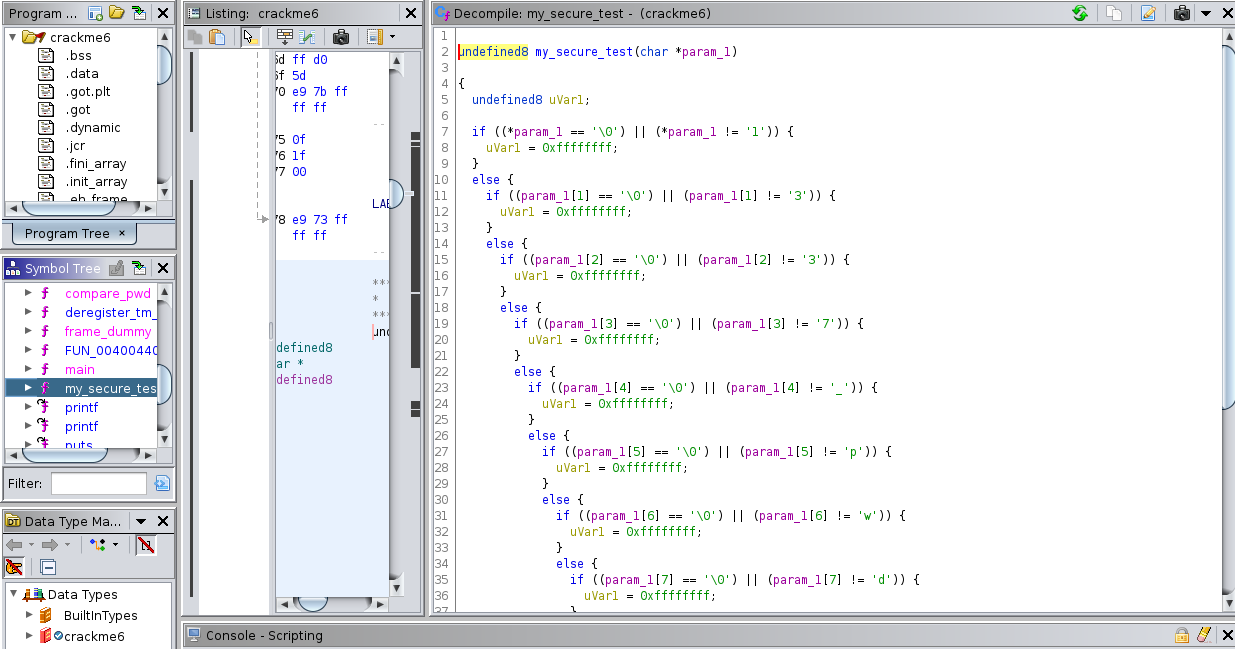Select puts in Symbol Tree

79,445
